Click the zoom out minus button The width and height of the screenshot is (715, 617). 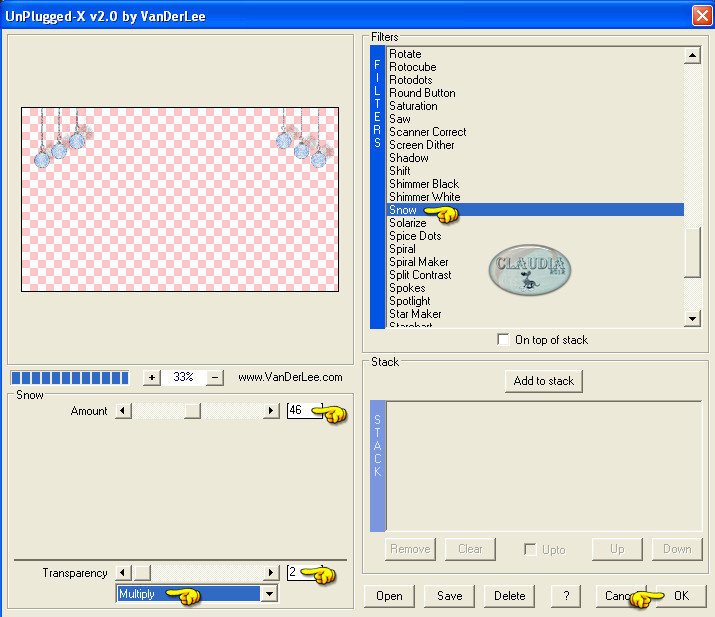(215, 378)
